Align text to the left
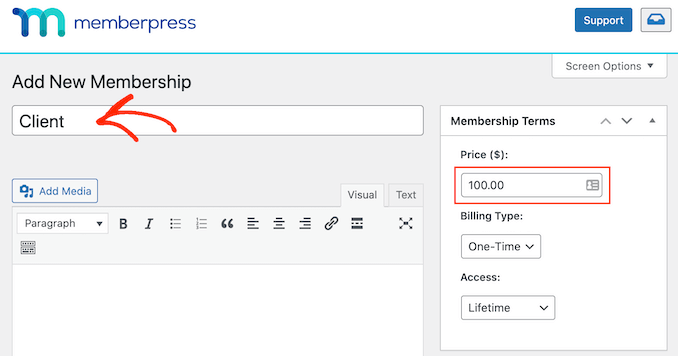Image resolution: width=679 pixels, height=363 pixels. point(253,224)
